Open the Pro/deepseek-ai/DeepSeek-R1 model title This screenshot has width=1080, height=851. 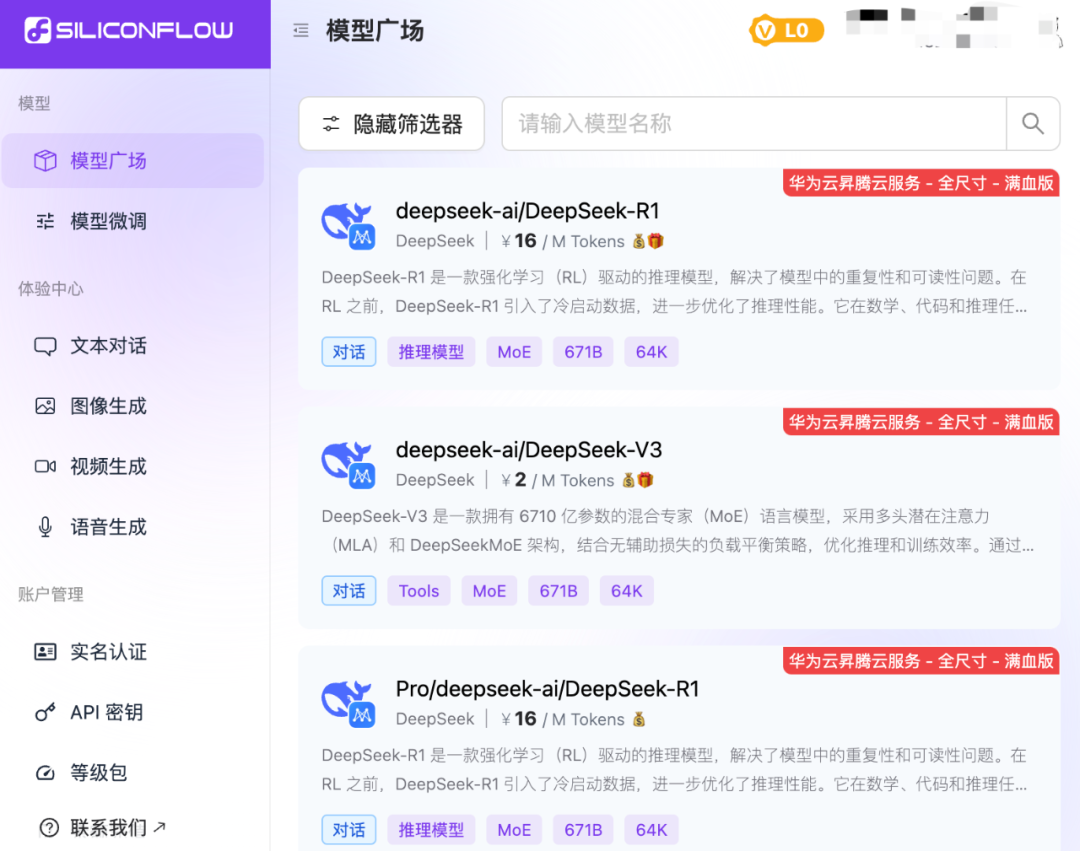pyautogui.click(x=548, y=689)
